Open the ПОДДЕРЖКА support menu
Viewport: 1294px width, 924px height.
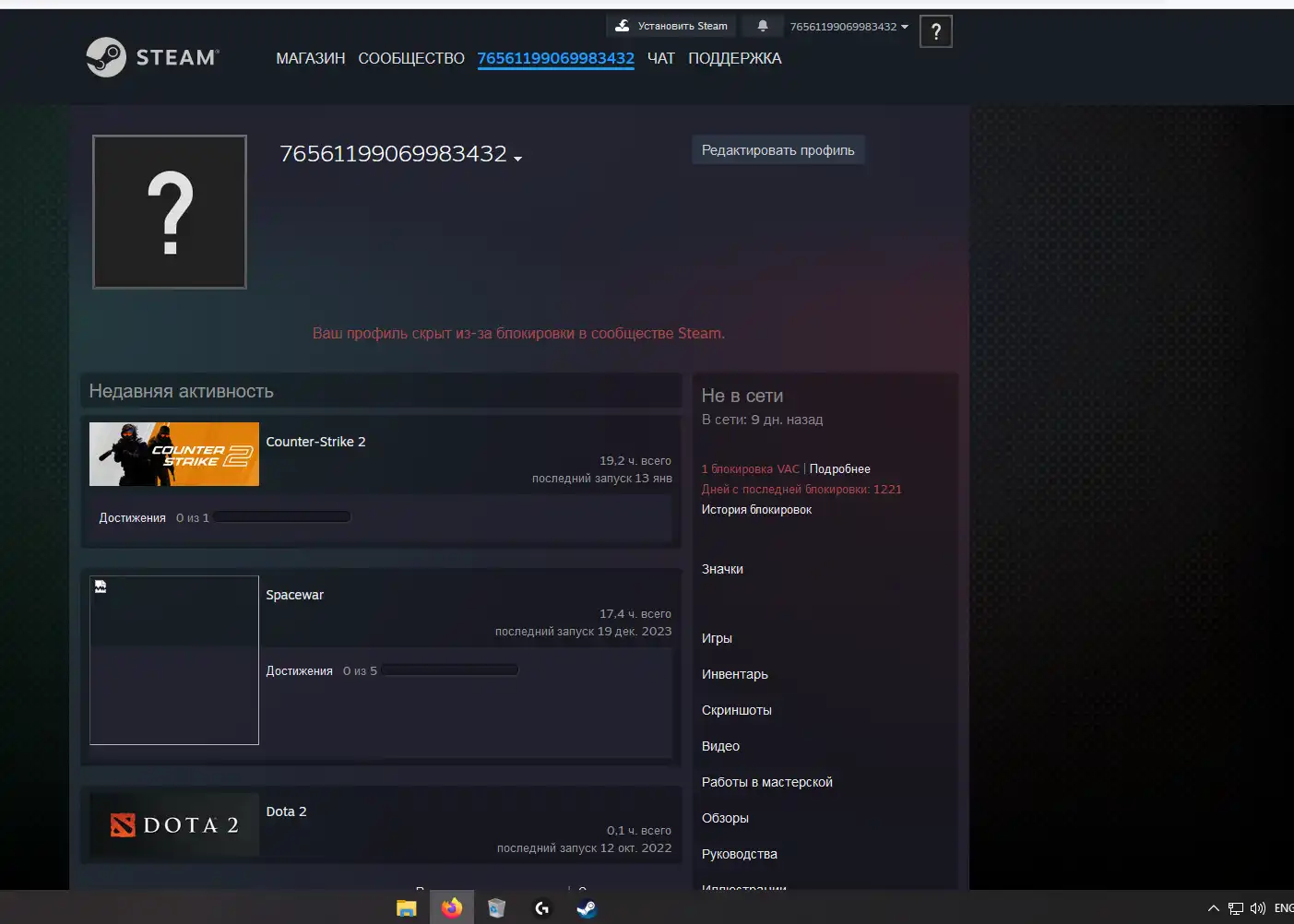735,58
